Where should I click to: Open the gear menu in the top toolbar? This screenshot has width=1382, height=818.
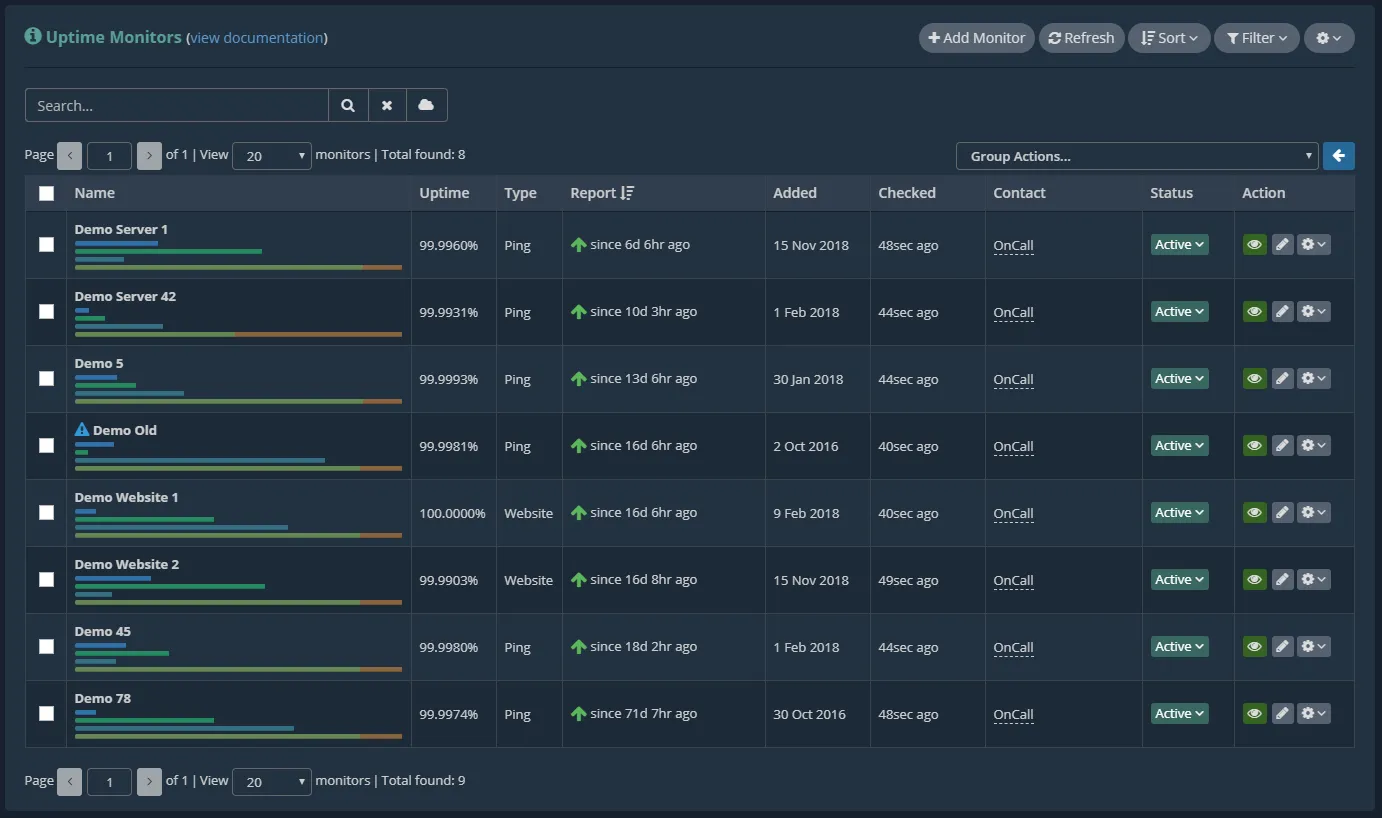click(x=1328, y=37)
